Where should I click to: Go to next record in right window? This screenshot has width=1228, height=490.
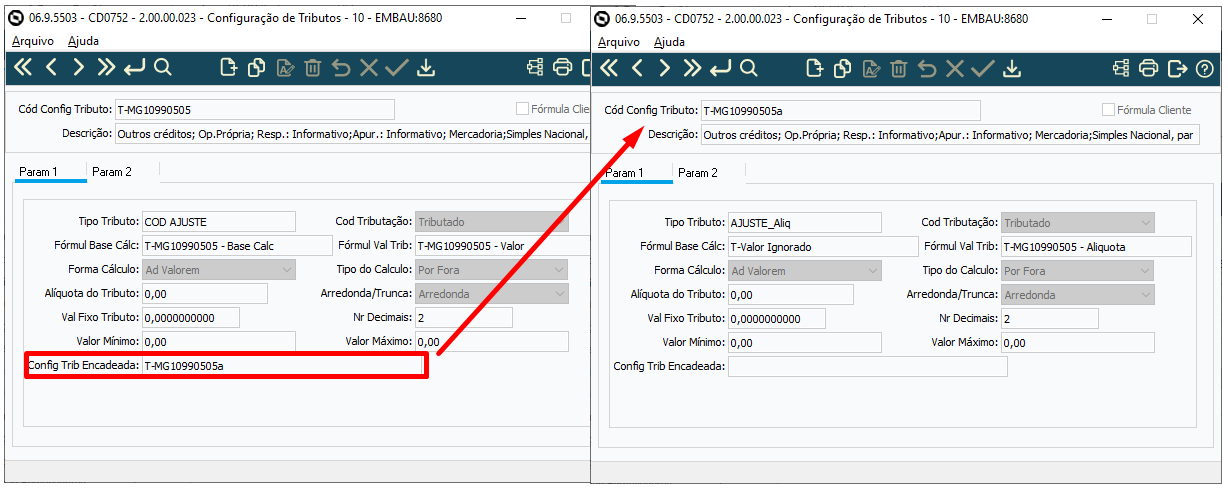coord(665,68)
